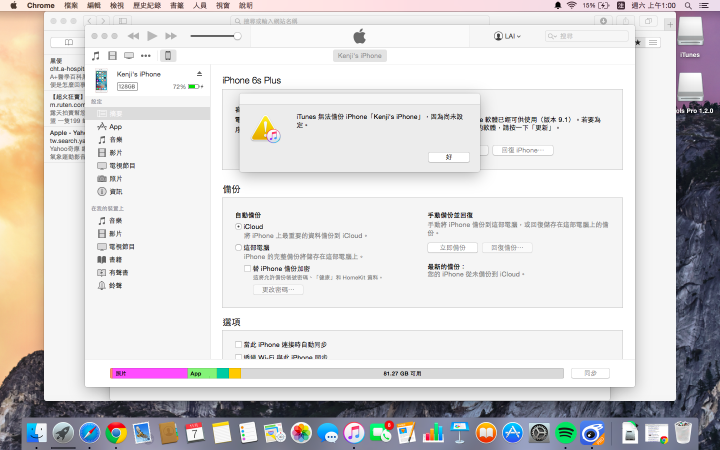Viewport: 720px width, 450px height.
Task: Open Spotlight search in the menu bar
Action: 688,6
